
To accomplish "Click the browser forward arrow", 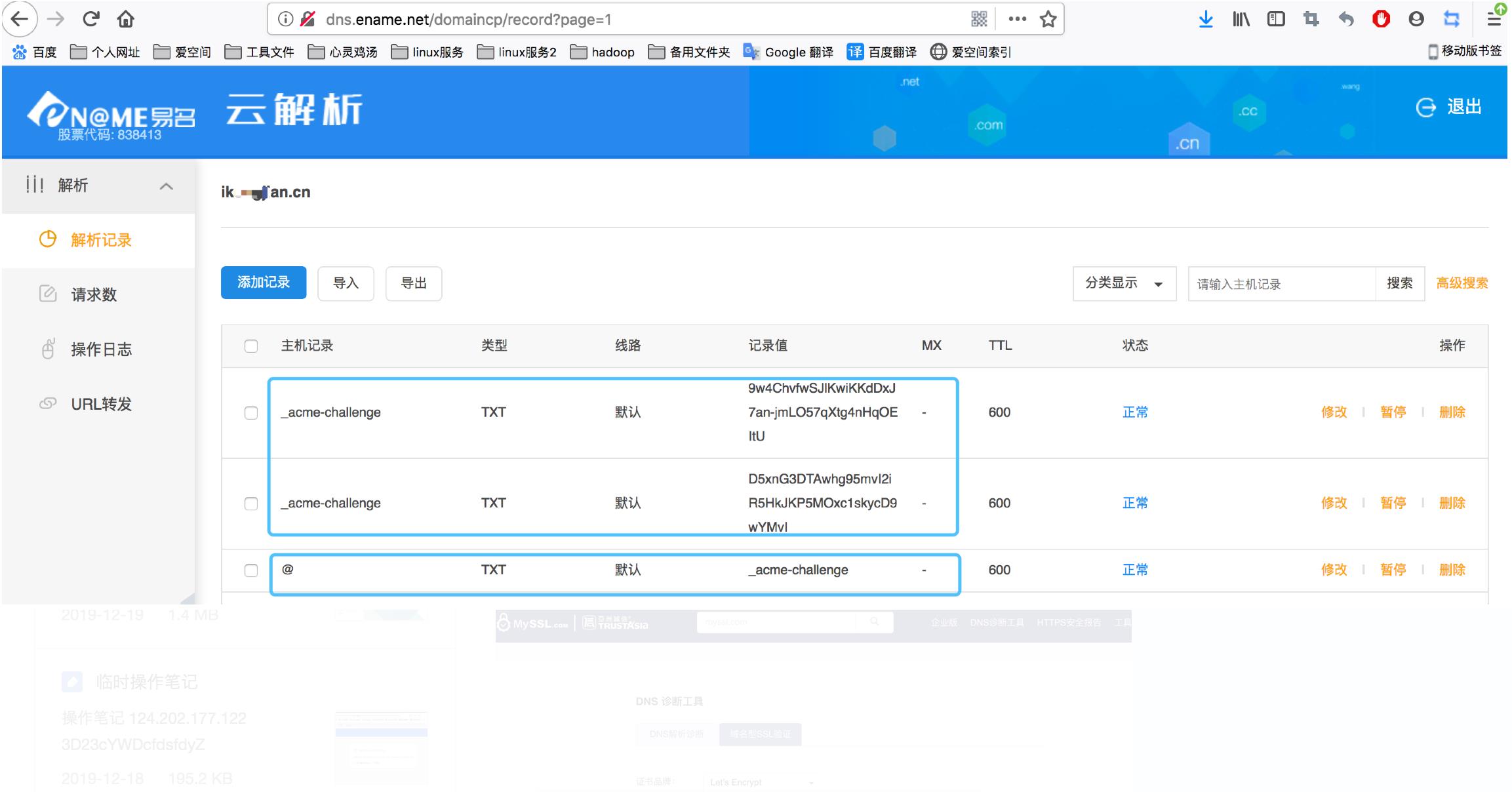I will 56,19.
